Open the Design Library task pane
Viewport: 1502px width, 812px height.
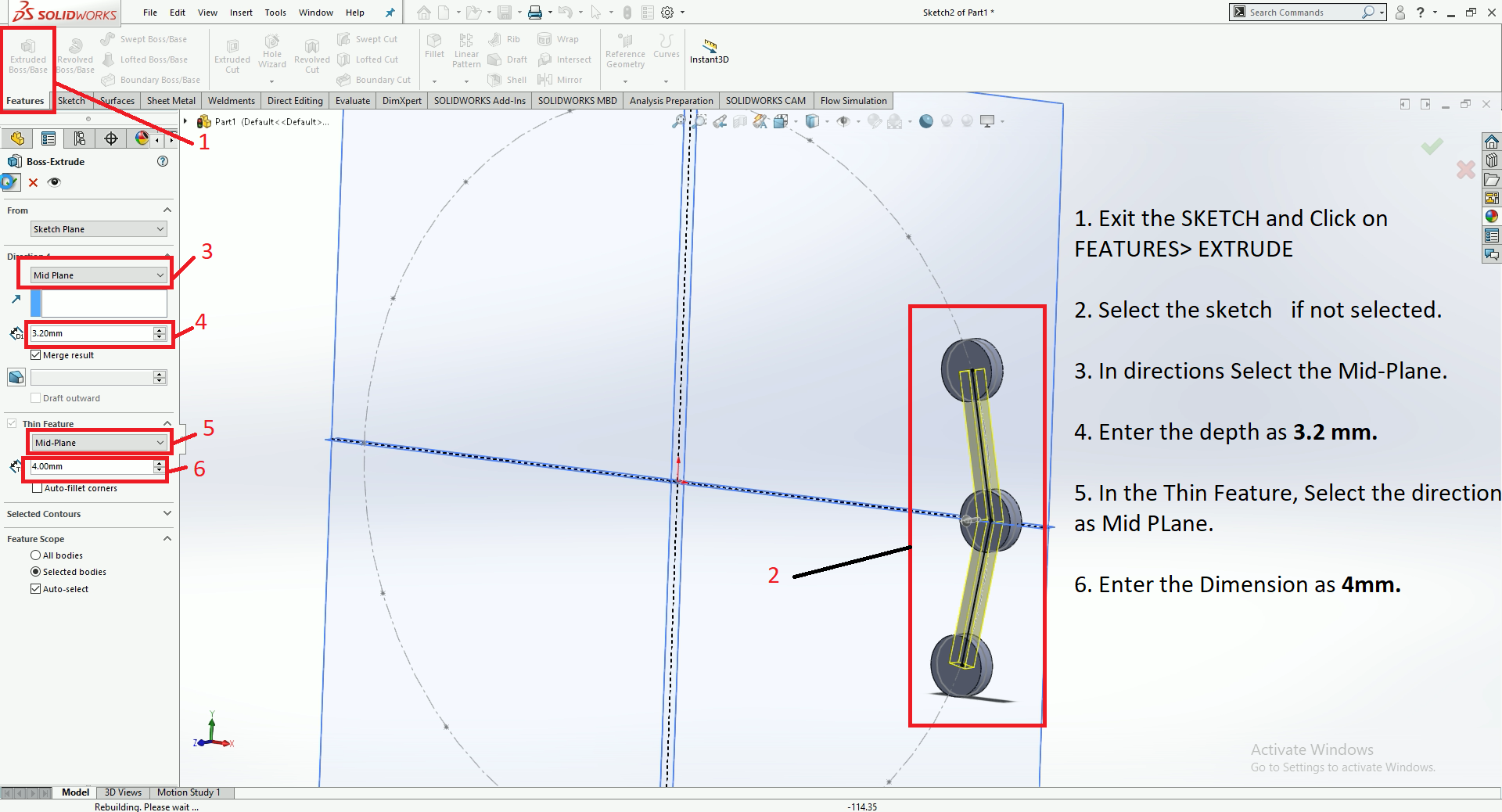[x=1492, y=160]
